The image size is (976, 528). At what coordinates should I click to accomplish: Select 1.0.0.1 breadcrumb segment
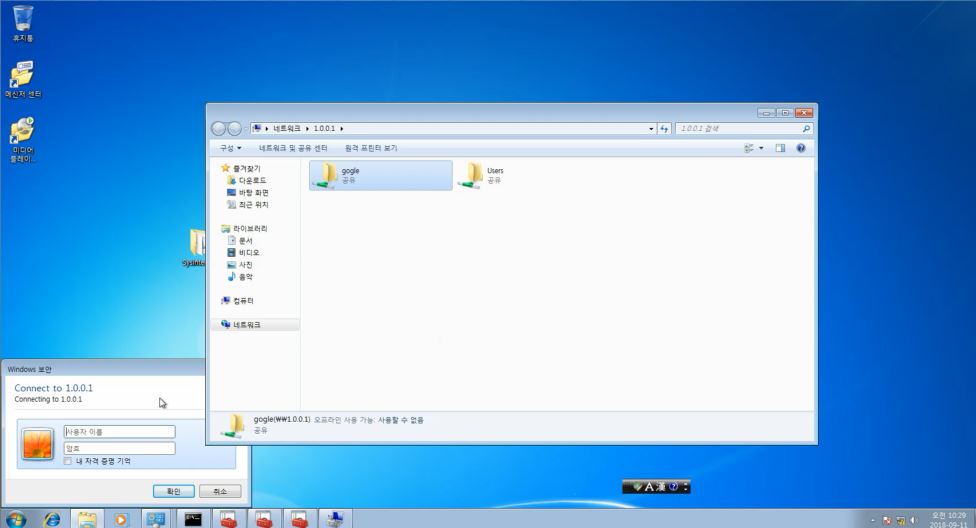tap(324, 128)
